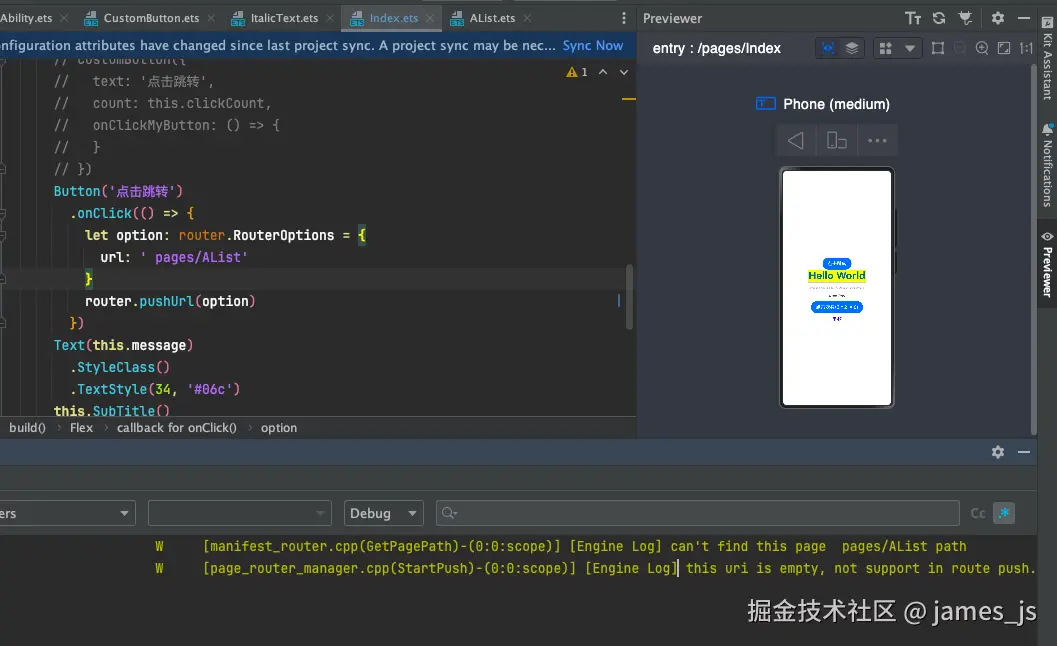Viewport: 1057px width, 646px height.
Task: Click the yellow warning marker in the editor stripe
Action: pos(628,99)
